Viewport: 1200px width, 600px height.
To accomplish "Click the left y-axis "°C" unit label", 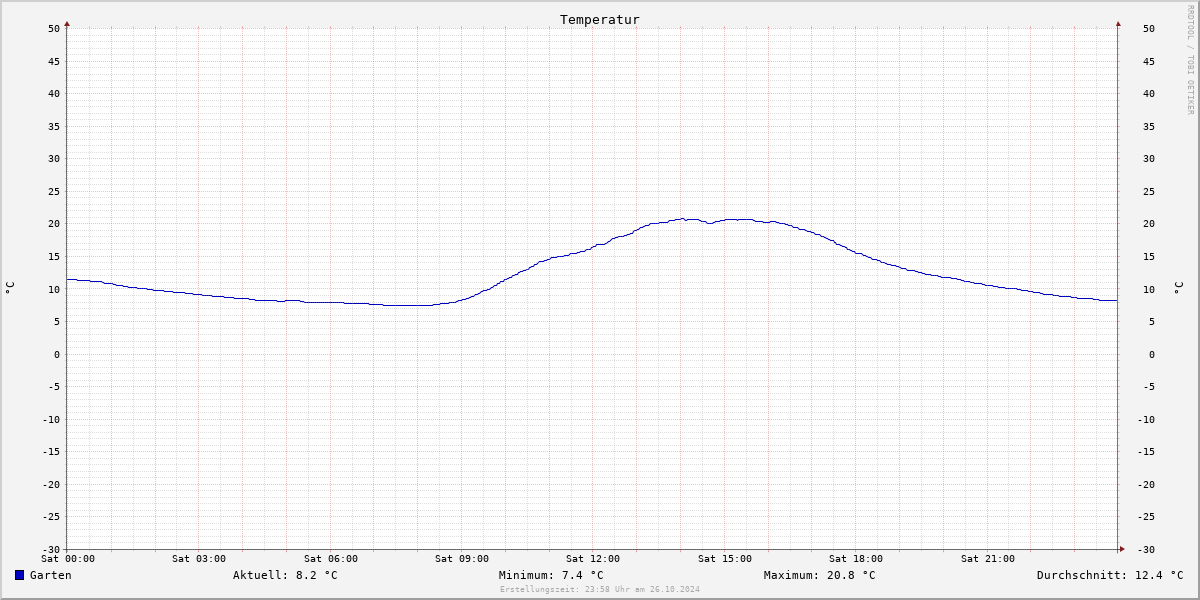I will (10, 288).
